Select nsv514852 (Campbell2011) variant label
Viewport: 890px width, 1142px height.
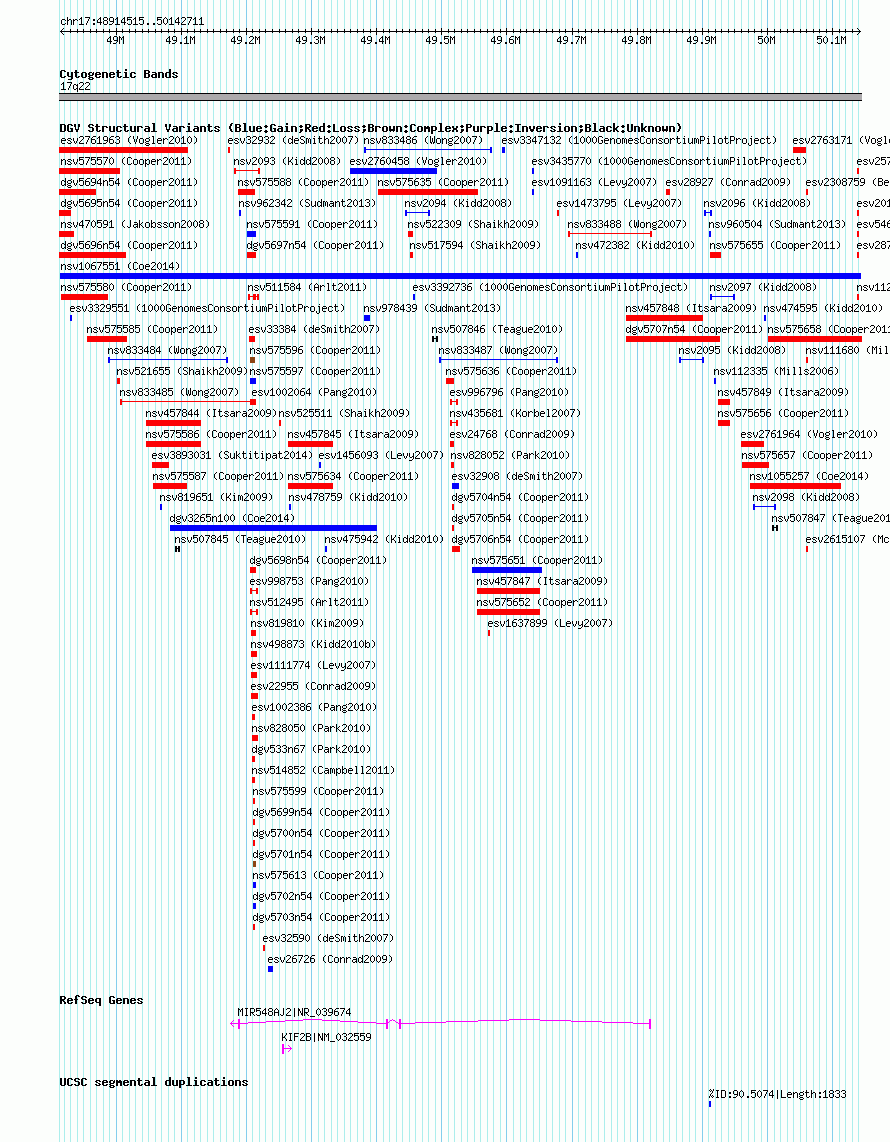[323, 770]
